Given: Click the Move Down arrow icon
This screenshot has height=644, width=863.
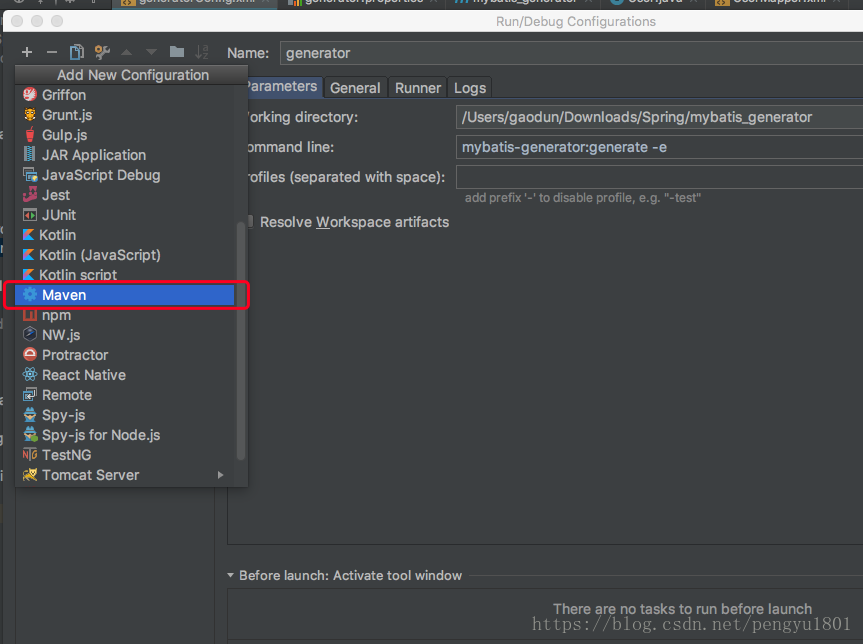Looking at the screenshot, I should click(151, 52).
